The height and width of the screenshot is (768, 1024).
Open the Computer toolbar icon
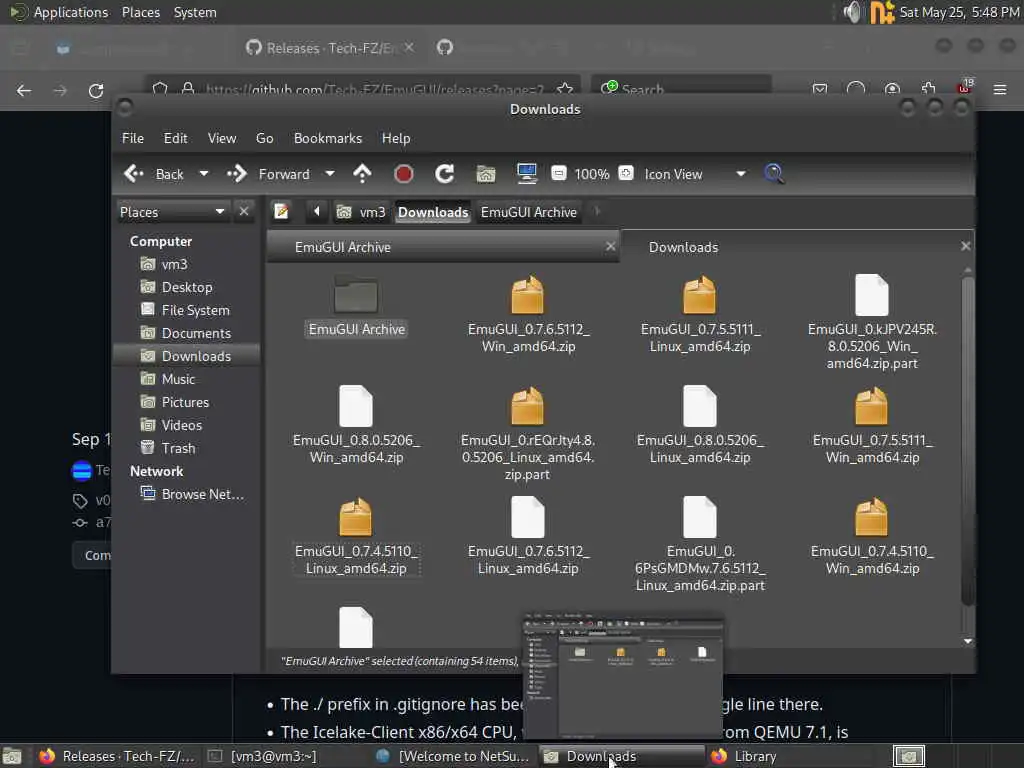(x=526, y=174)
